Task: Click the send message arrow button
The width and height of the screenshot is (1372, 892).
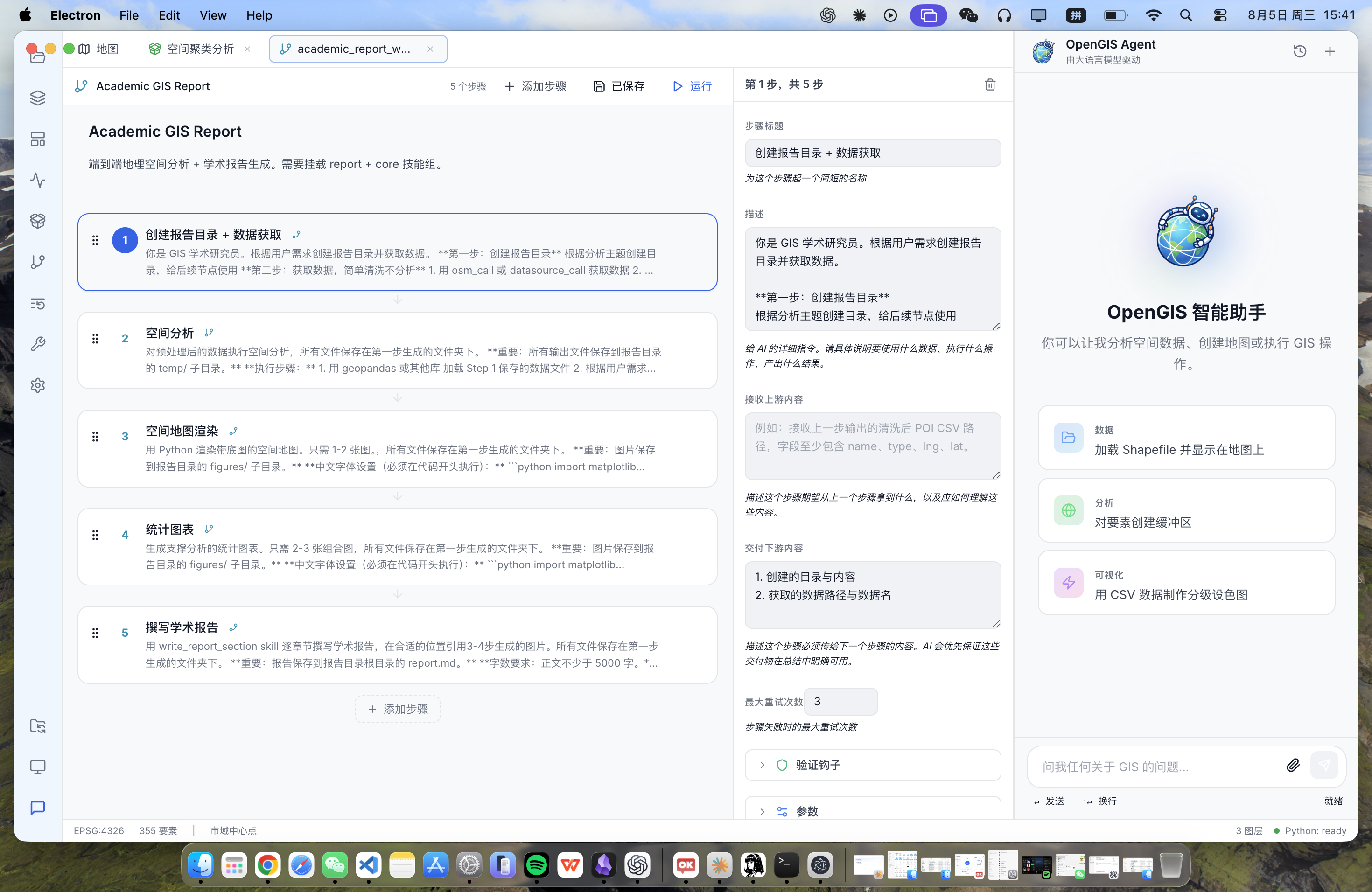Action: pyautogui.click(x=1324, y=765)
